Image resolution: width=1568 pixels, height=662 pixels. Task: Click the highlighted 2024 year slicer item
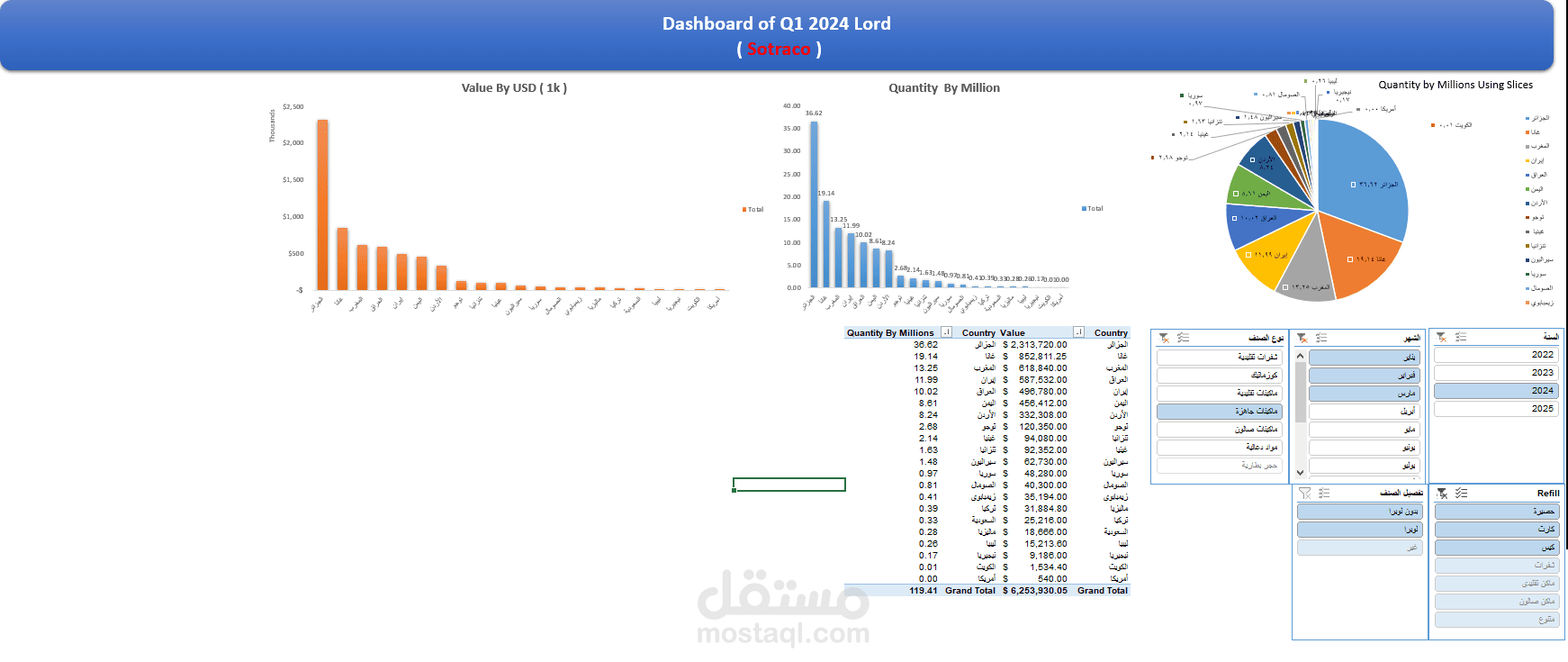coord(1496,391)
